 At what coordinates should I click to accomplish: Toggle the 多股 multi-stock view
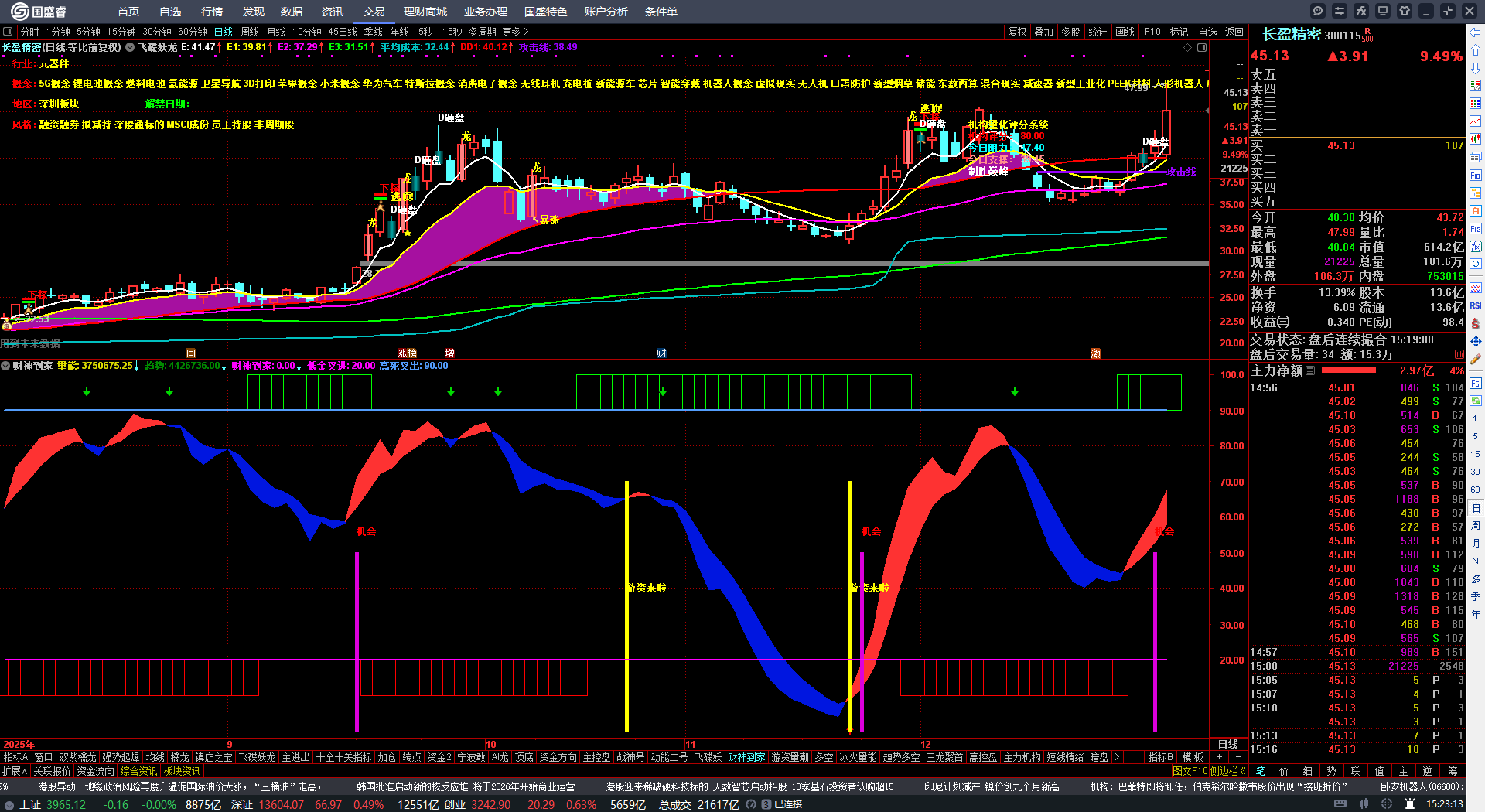[x=1070, y=32]
